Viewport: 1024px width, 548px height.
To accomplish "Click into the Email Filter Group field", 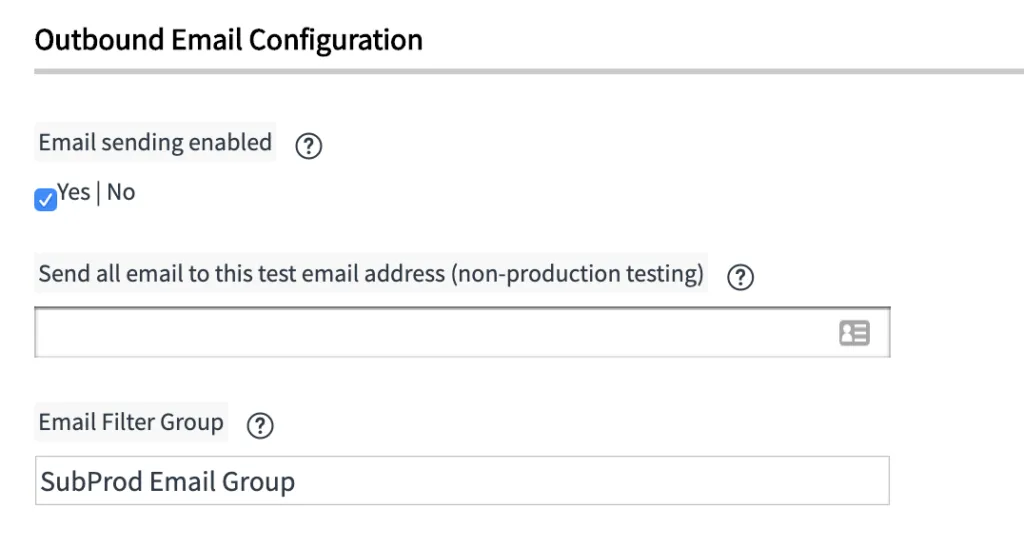I will pyautogui.click(x=600, y=481).
